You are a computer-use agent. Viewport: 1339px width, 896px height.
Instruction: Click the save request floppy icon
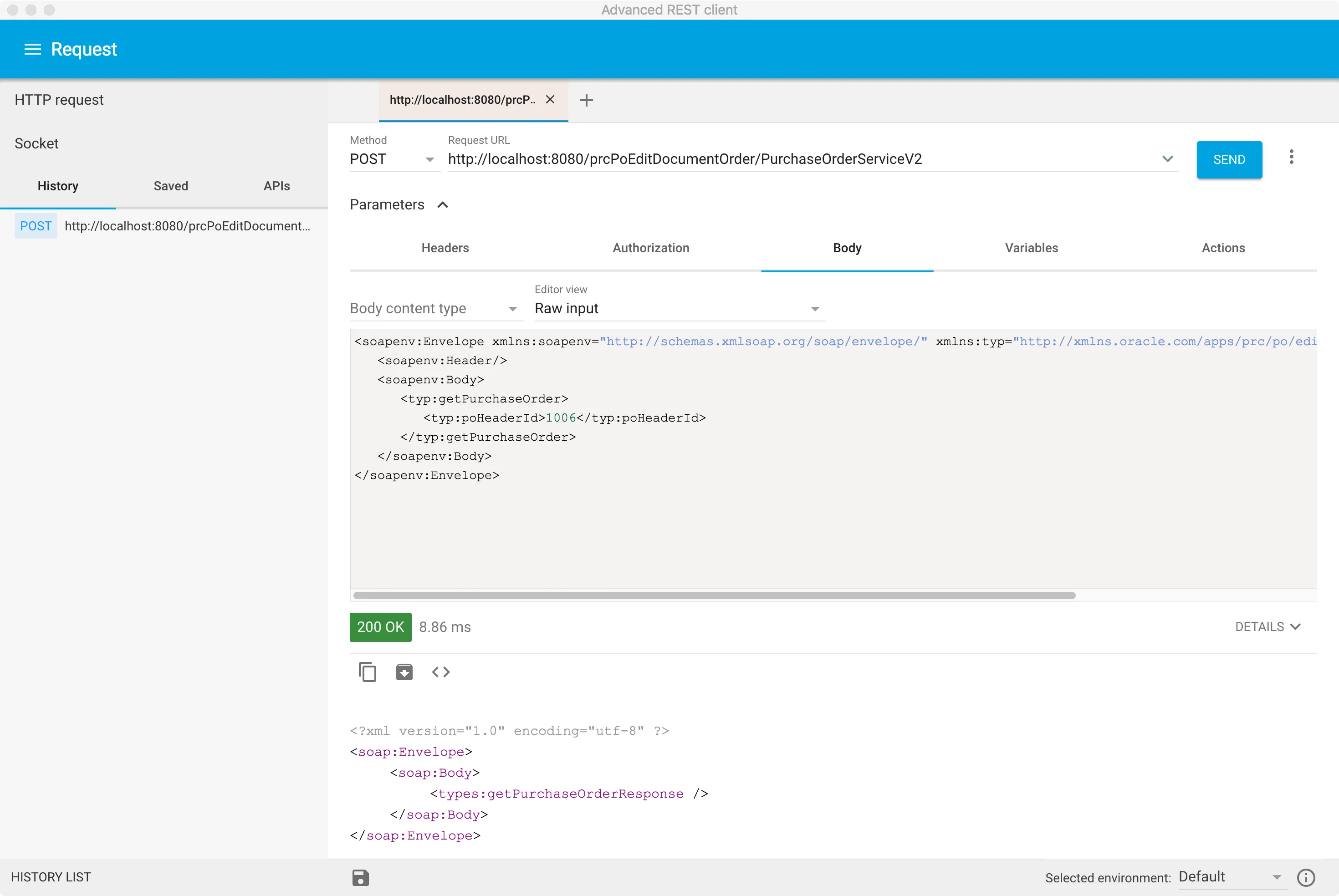360,877
